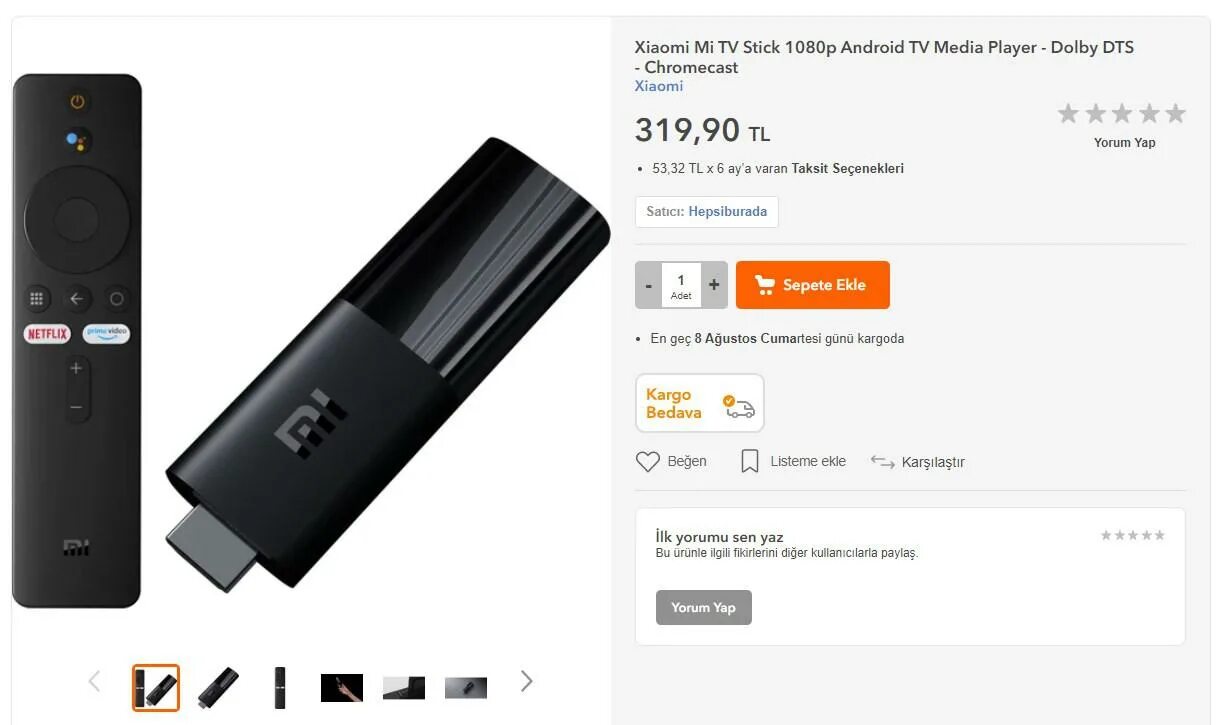Click the gray Yorum Yap button
This screenshot has height=725, width=1220.
coord(704,607)
